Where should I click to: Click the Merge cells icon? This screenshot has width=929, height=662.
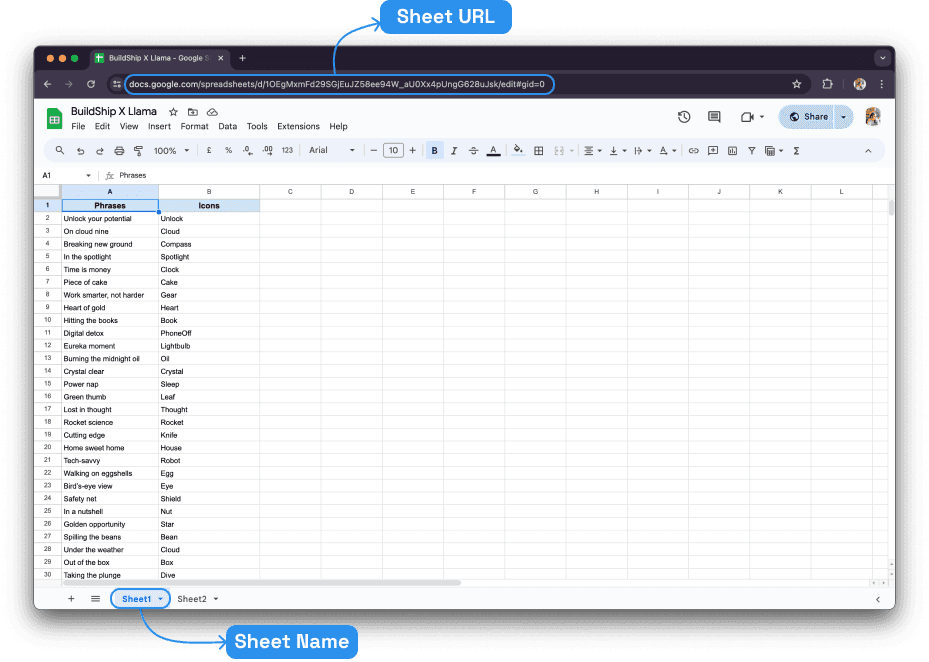560,150
